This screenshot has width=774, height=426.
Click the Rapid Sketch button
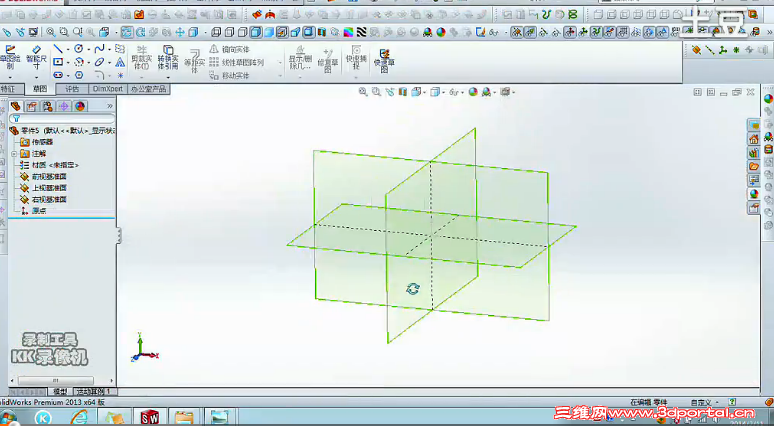pos(384,60)
